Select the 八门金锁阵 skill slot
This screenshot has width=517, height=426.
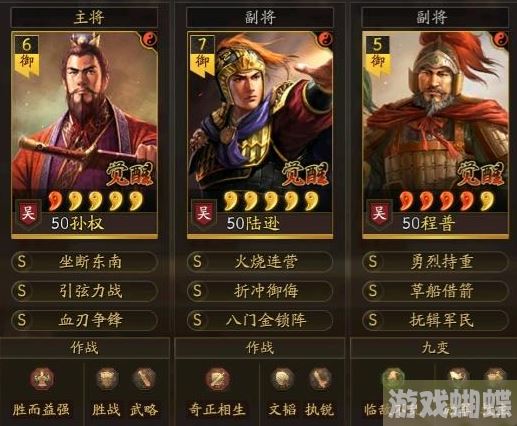click(260, 320)
